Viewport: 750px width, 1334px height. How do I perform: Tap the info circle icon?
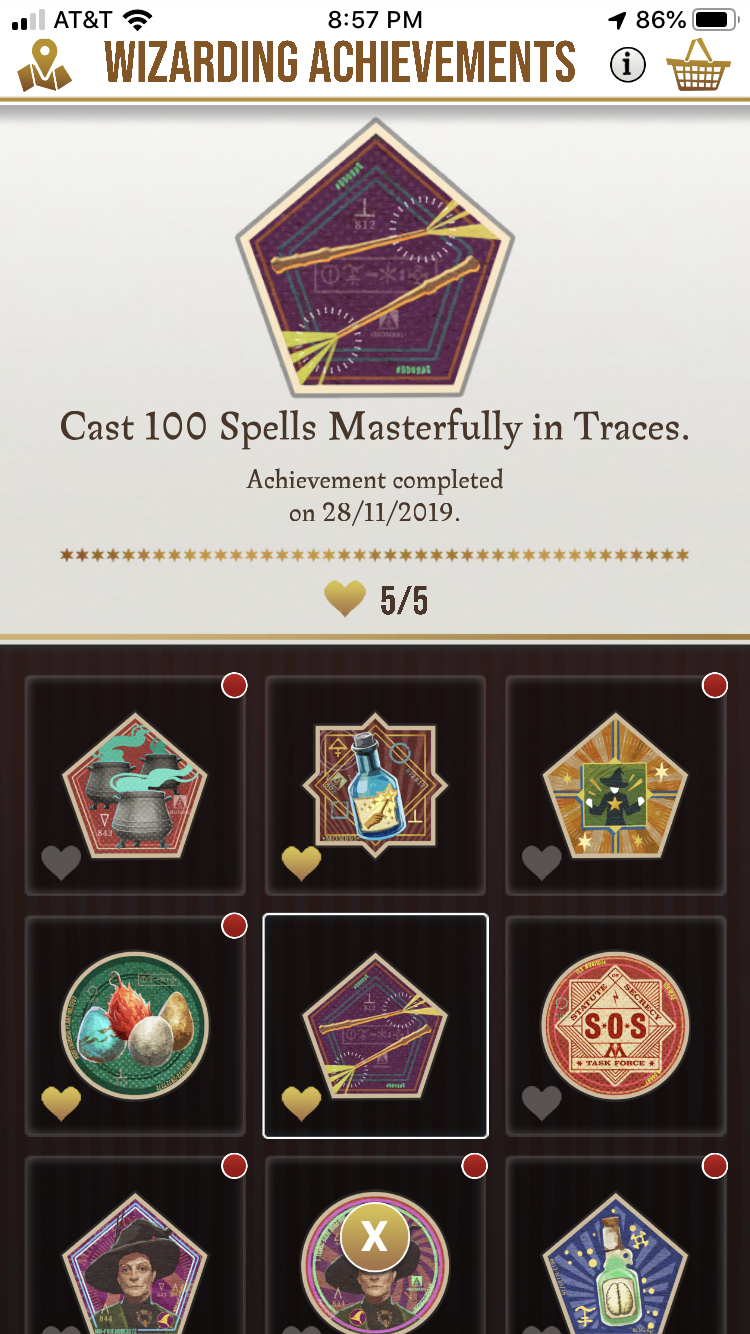[628, 65]
